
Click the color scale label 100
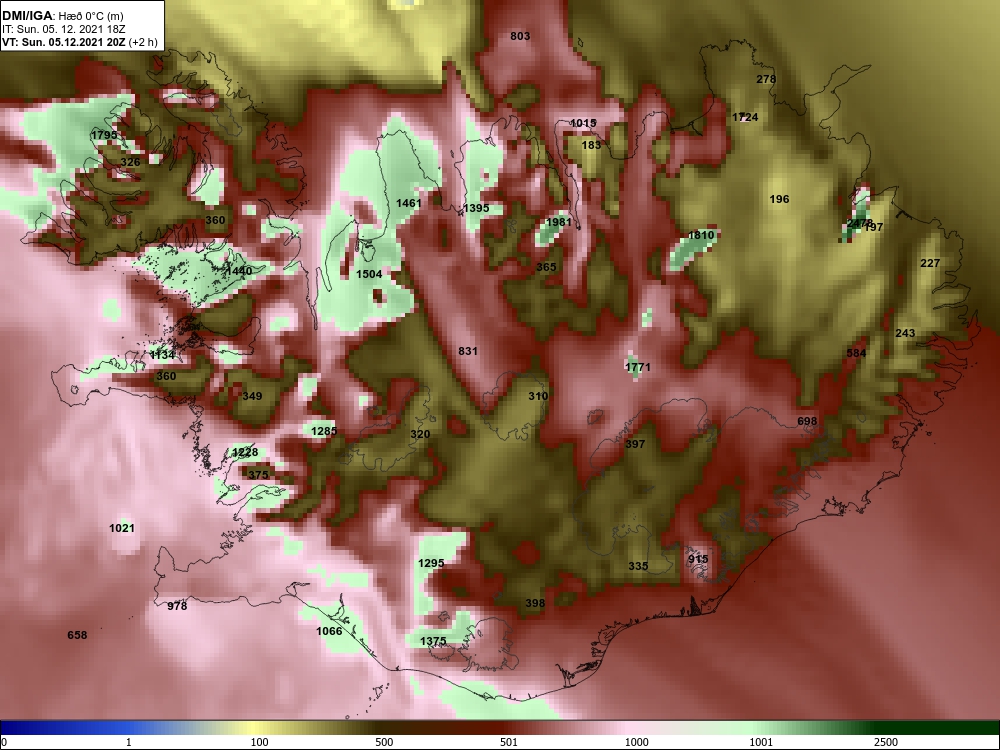259,742
